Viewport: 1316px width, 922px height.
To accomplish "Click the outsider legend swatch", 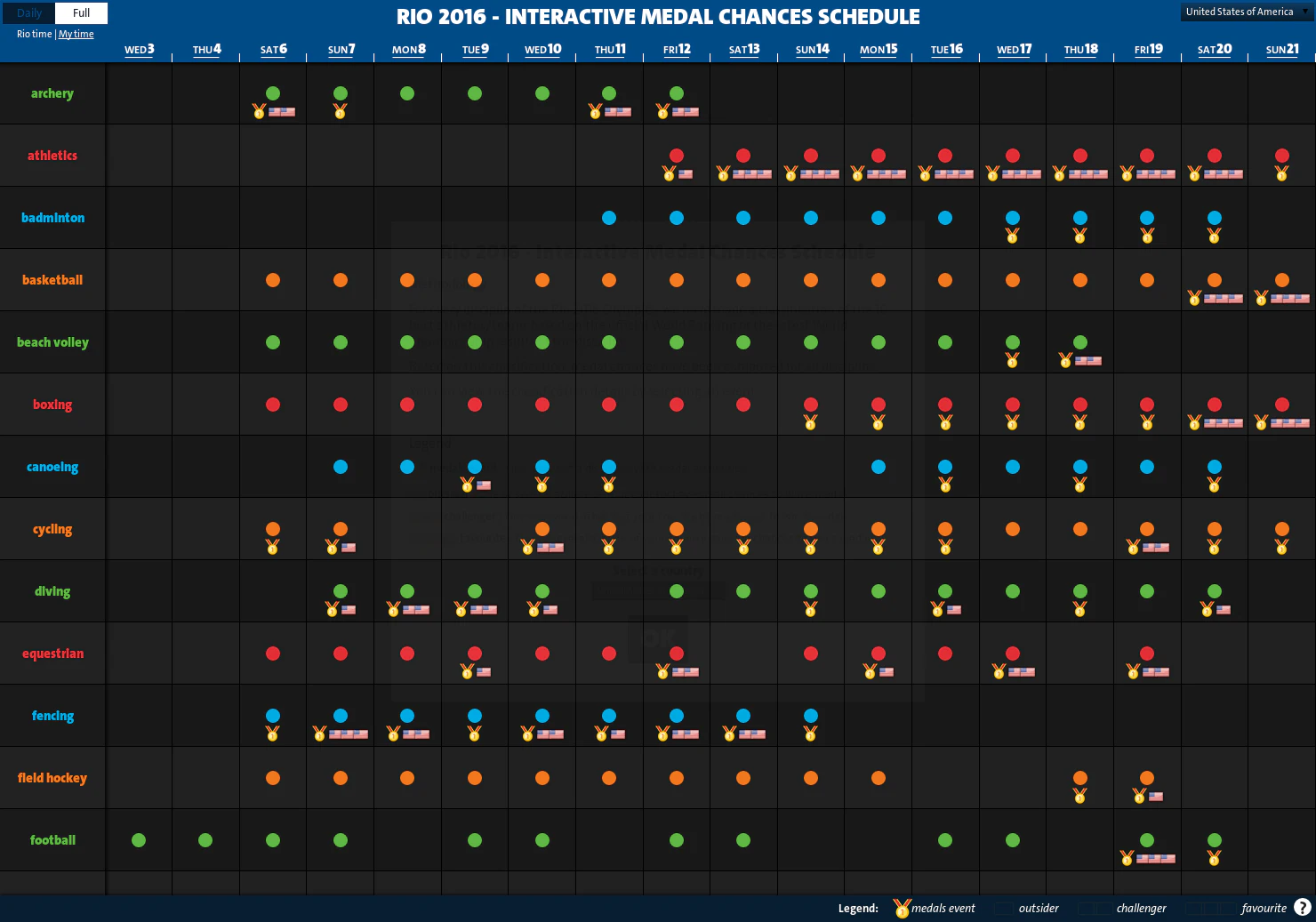I will click(x=1004, y=909).
